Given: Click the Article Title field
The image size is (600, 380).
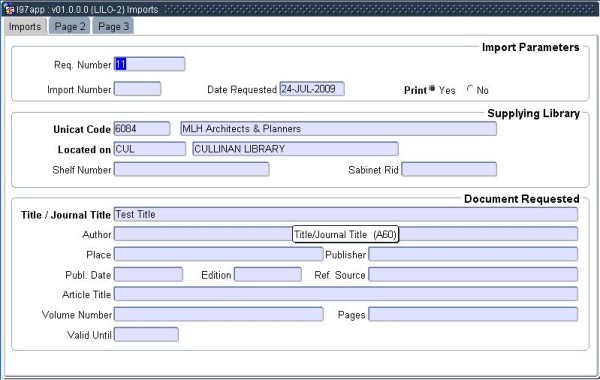Looking at the screenshot, I should pyautogui.click(x=346, y=294).
